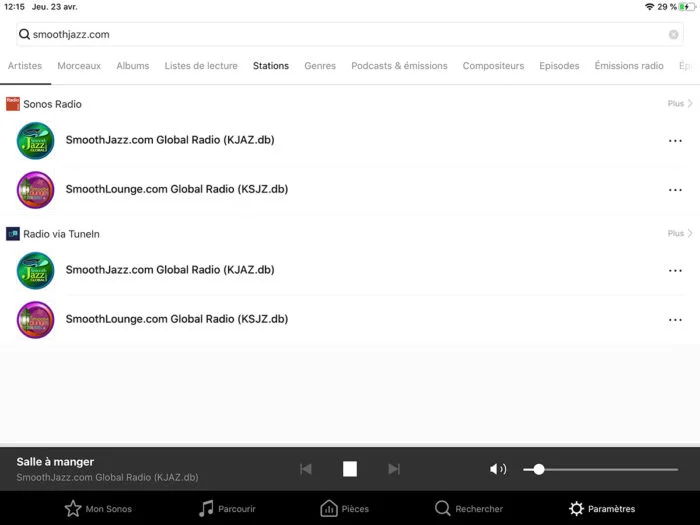
Task: Check the Wi-Fi status icon
Action: click(650, 7)
